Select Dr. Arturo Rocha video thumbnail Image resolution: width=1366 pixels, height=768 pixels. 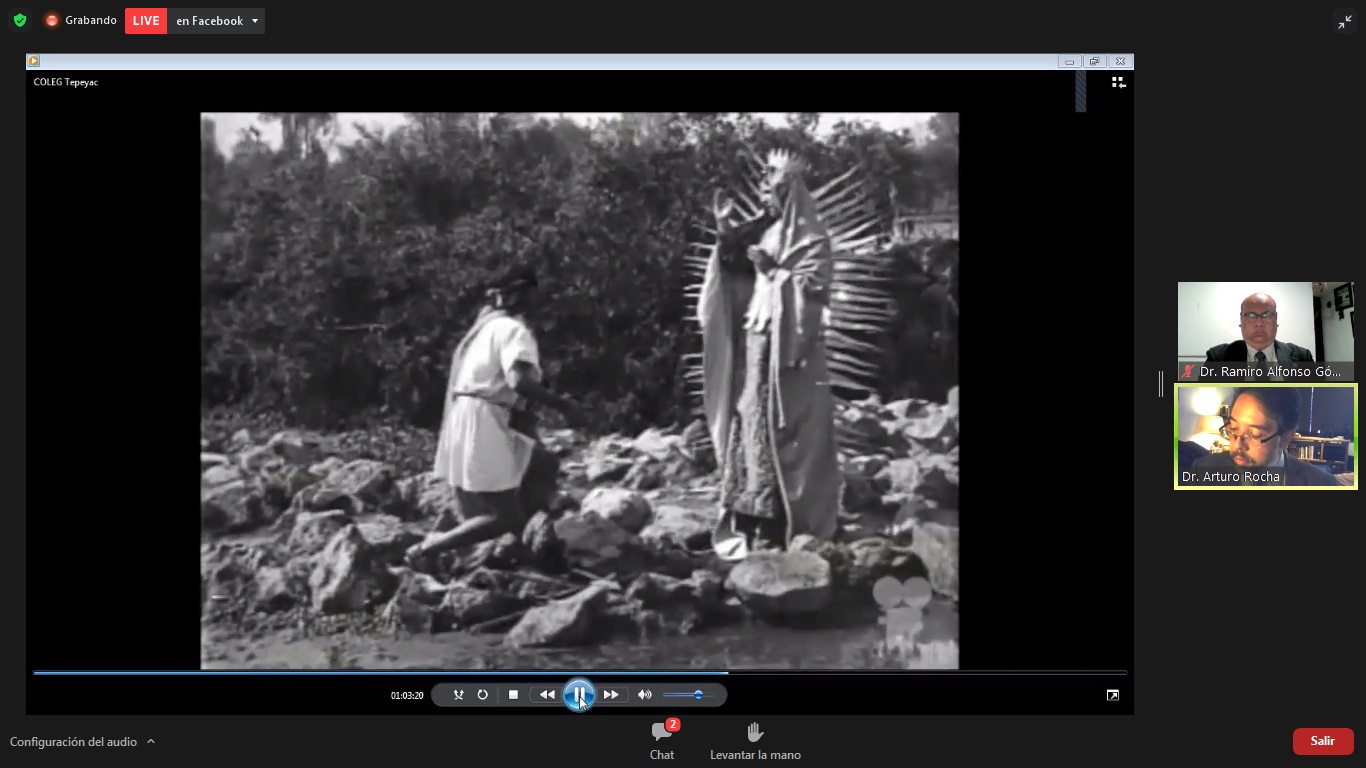(x=1265, y=437)
